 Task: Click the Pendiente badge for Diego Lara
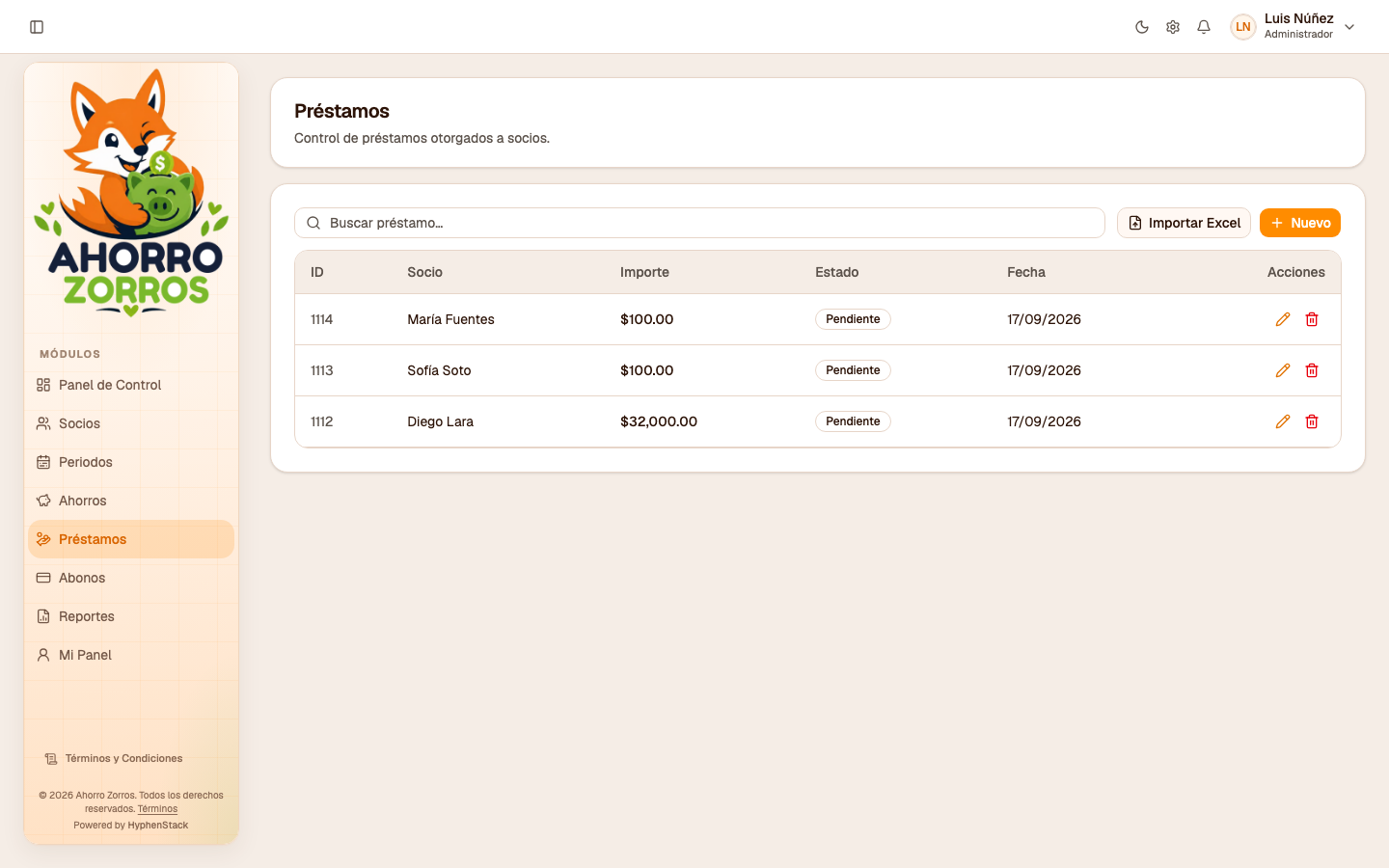click(853, 421)
